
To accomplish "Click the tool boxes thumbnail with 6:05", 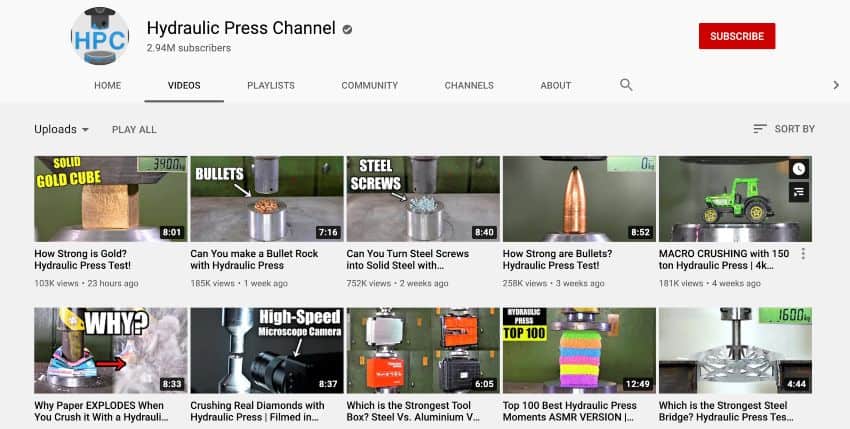I will [x=423, y=350].
